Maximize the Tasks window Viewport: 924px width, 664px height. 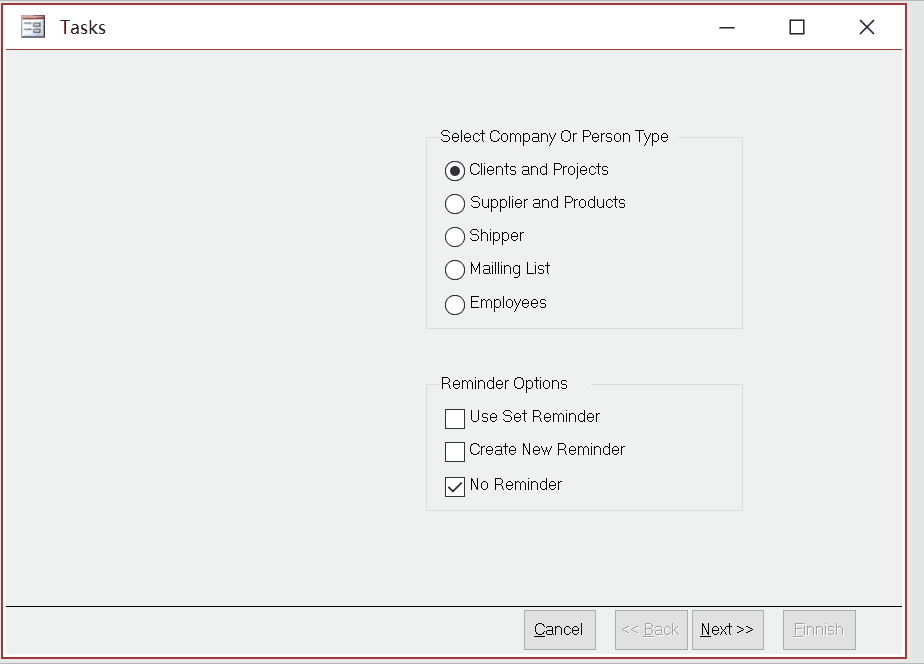[797, 27]
